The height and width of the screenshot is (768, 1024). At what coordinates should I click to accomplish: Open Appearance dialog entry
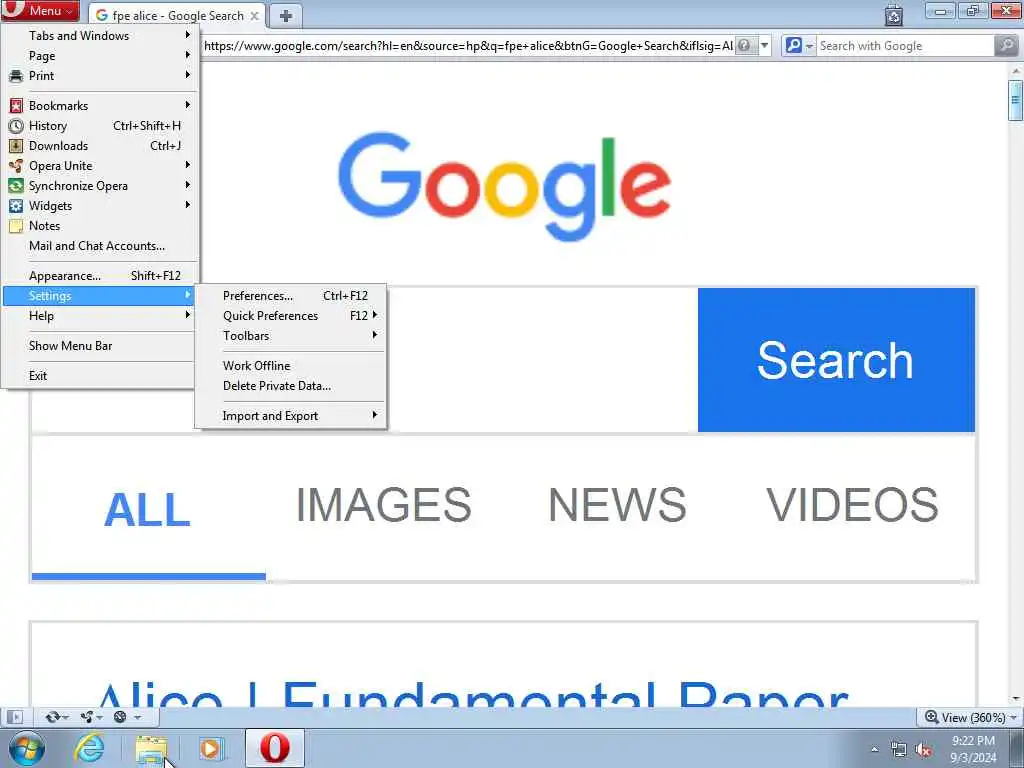100,276
